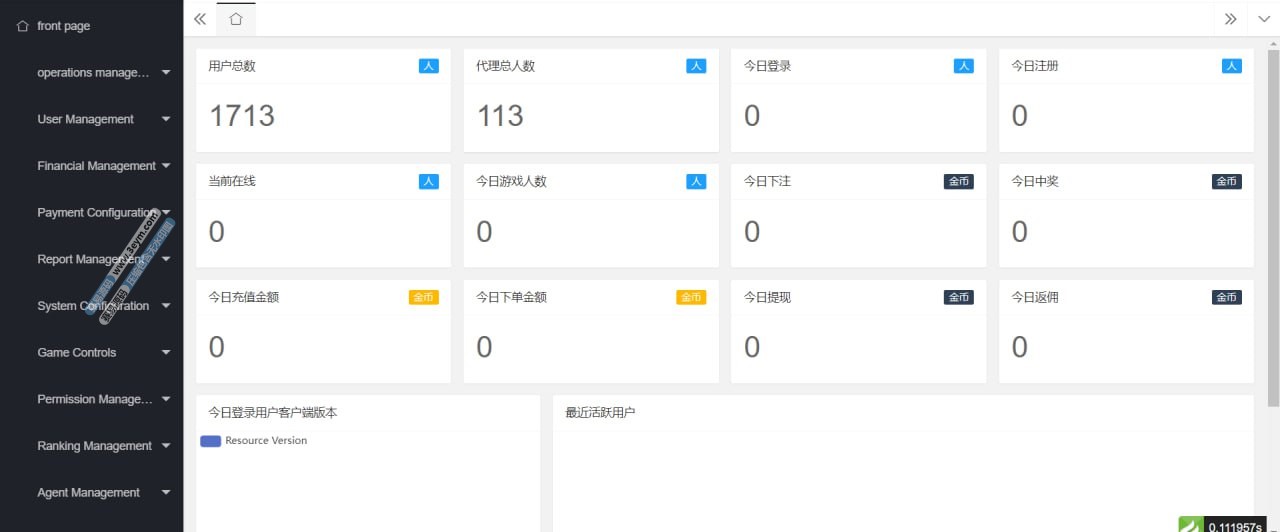Click the 1713 total users count
This screenshot has width=1280, height=532.
(x=242, y=116)
